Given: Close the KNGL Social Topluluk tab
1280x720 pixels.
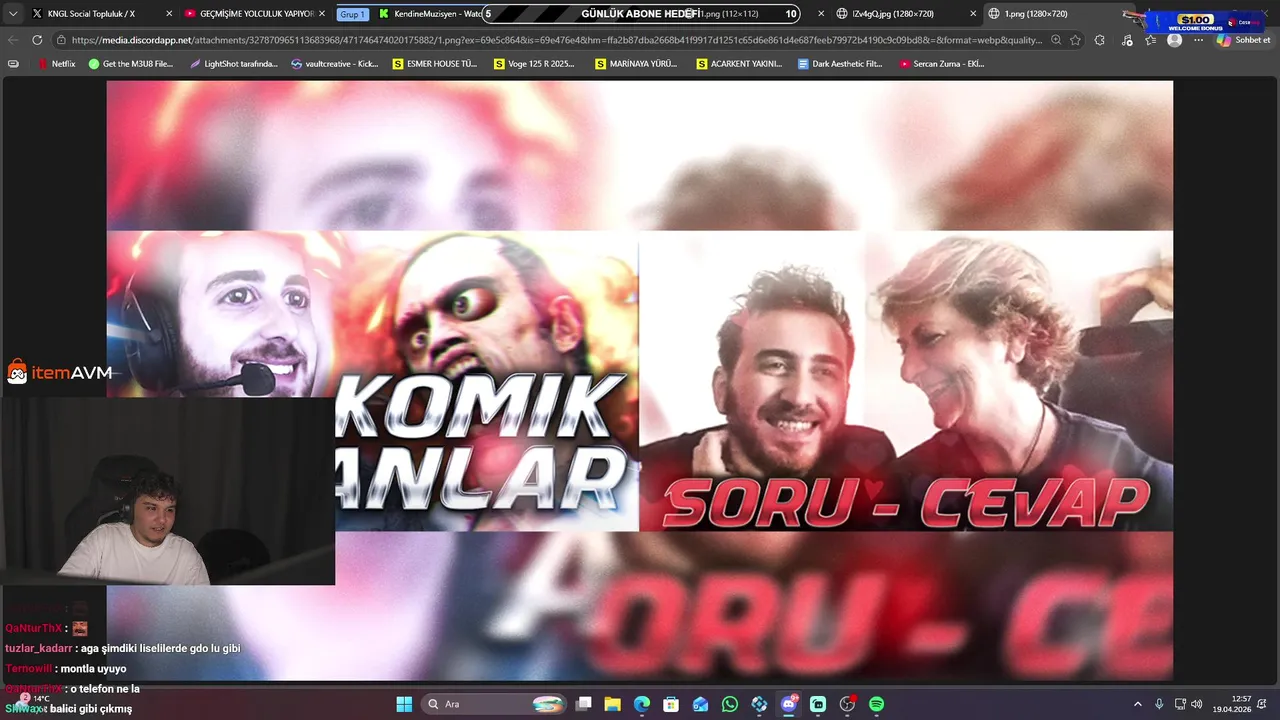Looking at the screenshot, I should (x=168, y=14).
